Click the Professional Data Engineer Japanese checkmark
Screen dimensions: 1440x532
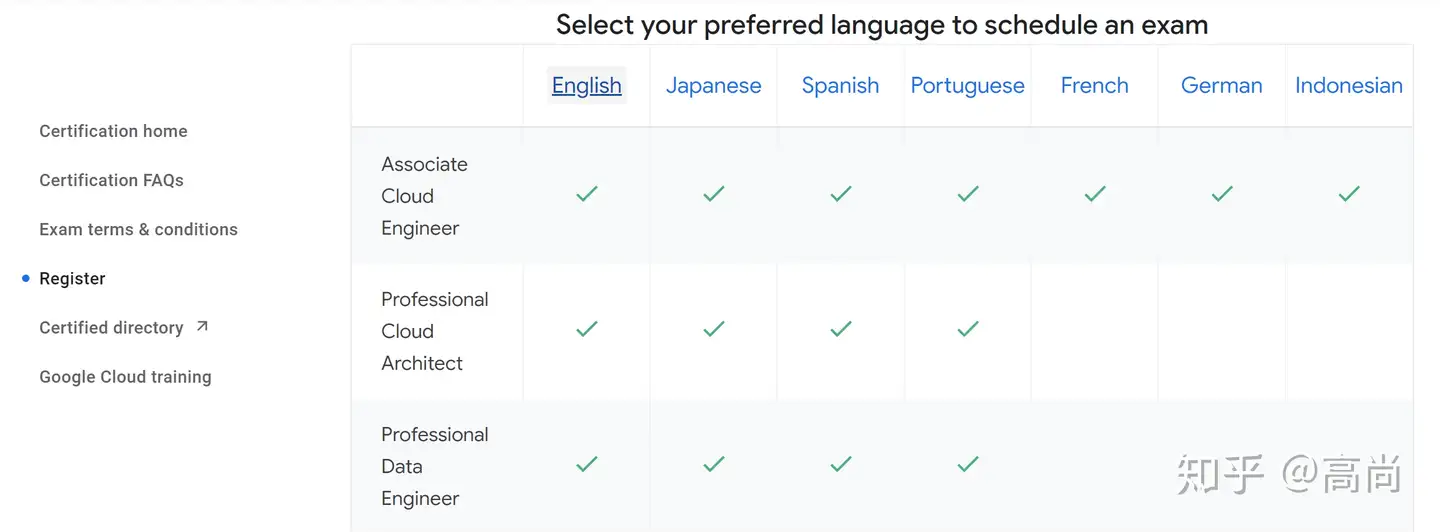pyautogui.click(x=714, y=464)
